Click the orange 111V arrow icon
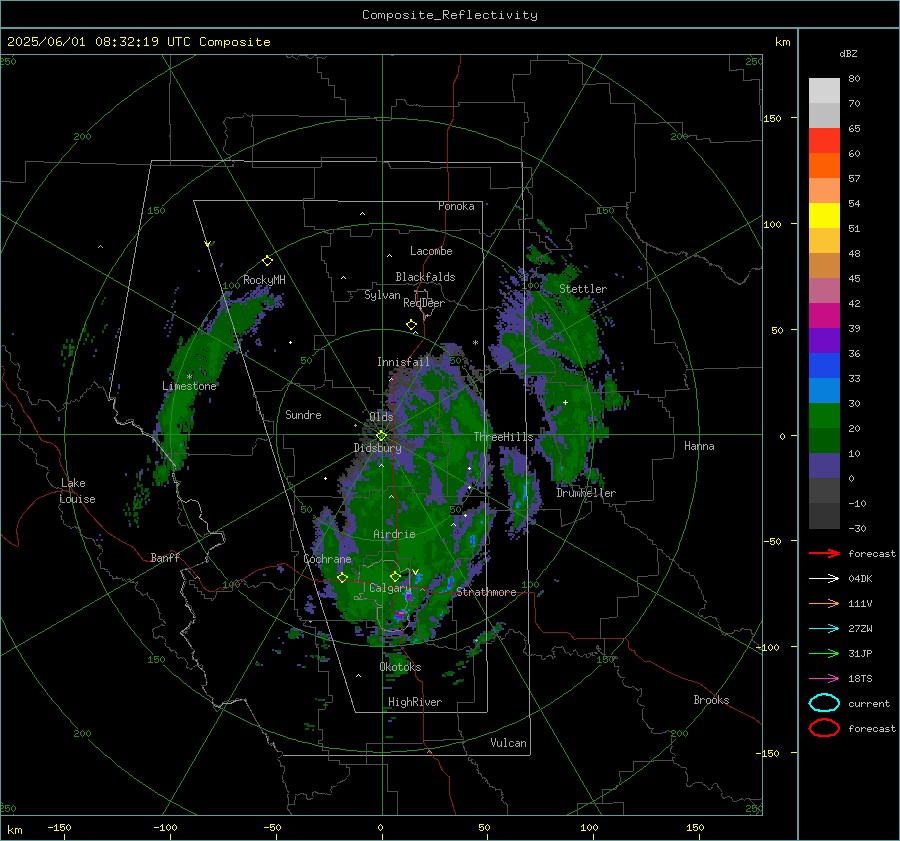The width and height of the screenshot is (900, 841). (x=824, y=603)
